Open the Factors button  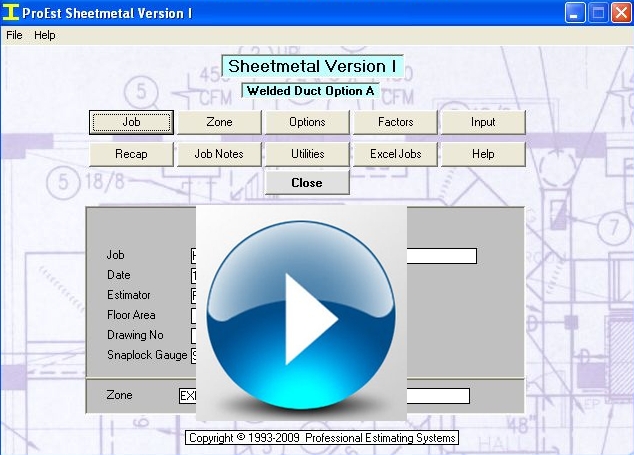pos(395,122)
